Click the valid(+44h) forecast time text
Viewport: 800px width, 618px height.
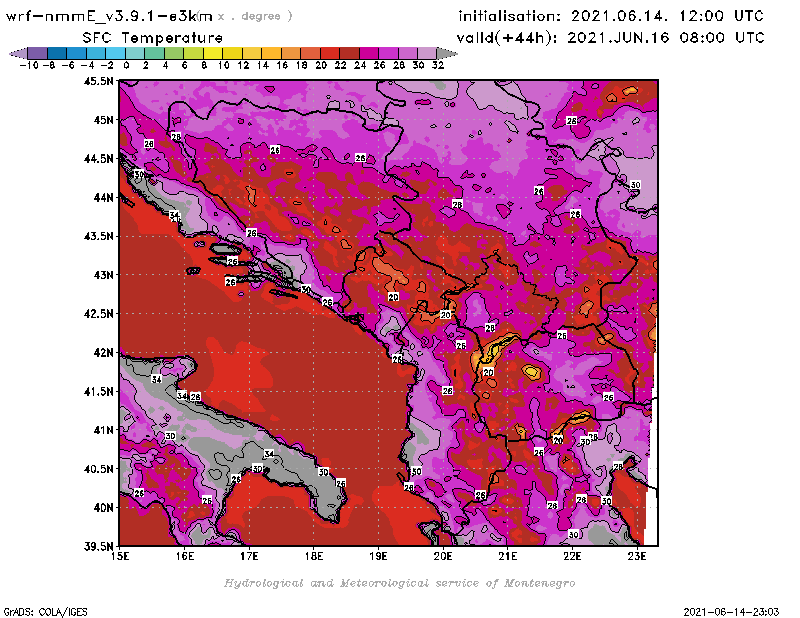tap(611, 37)
